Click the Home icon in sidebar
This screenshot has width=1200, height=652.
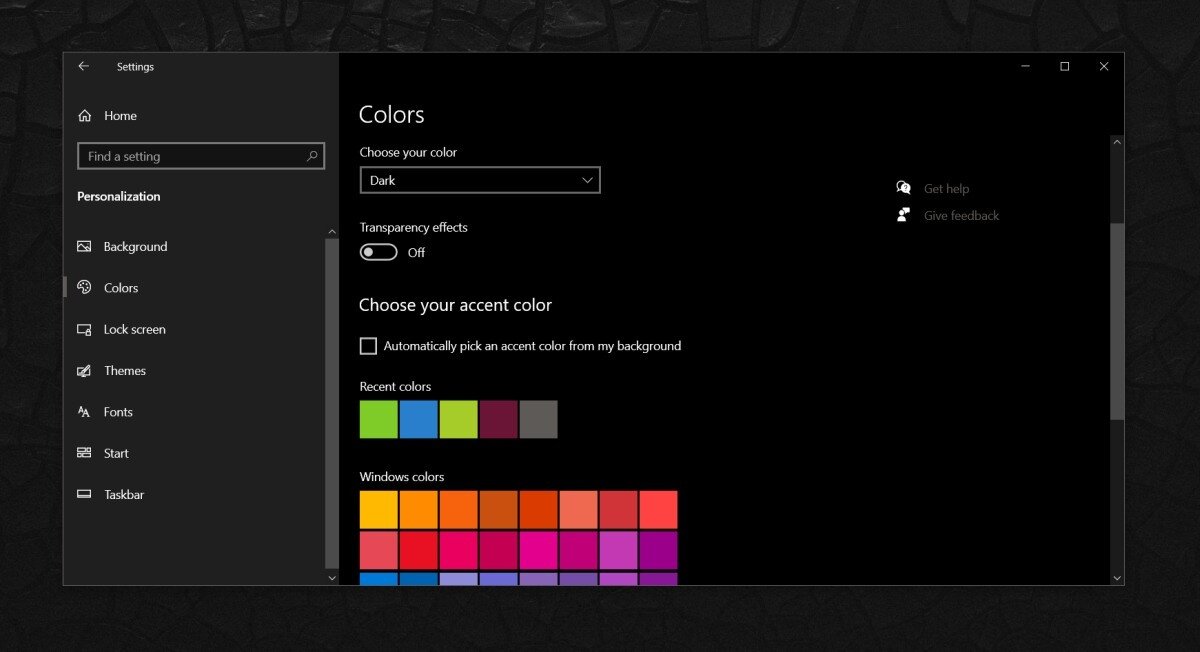point(85,116)
